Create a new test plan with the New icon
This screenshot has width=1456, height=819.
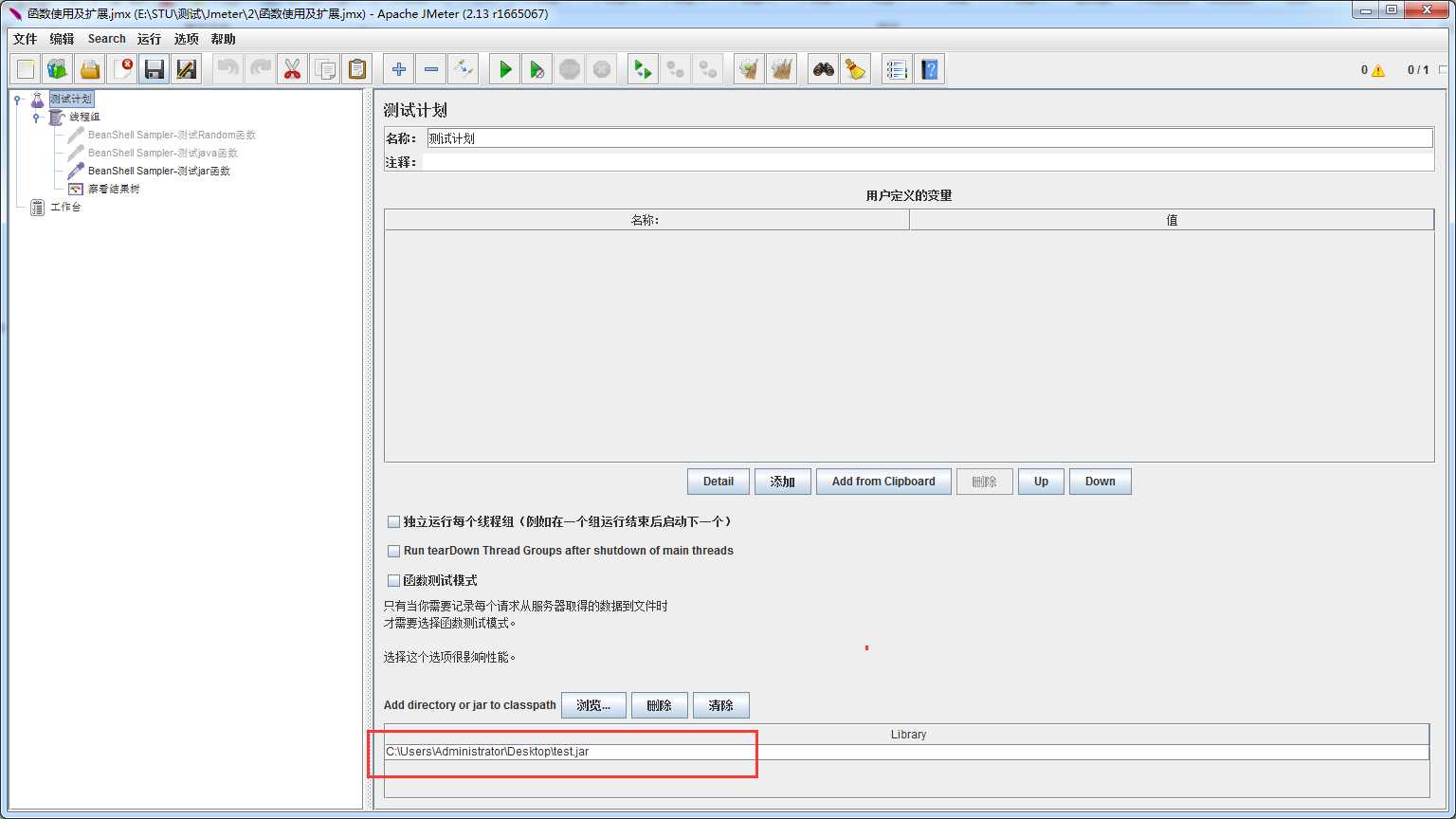(26, 69)
